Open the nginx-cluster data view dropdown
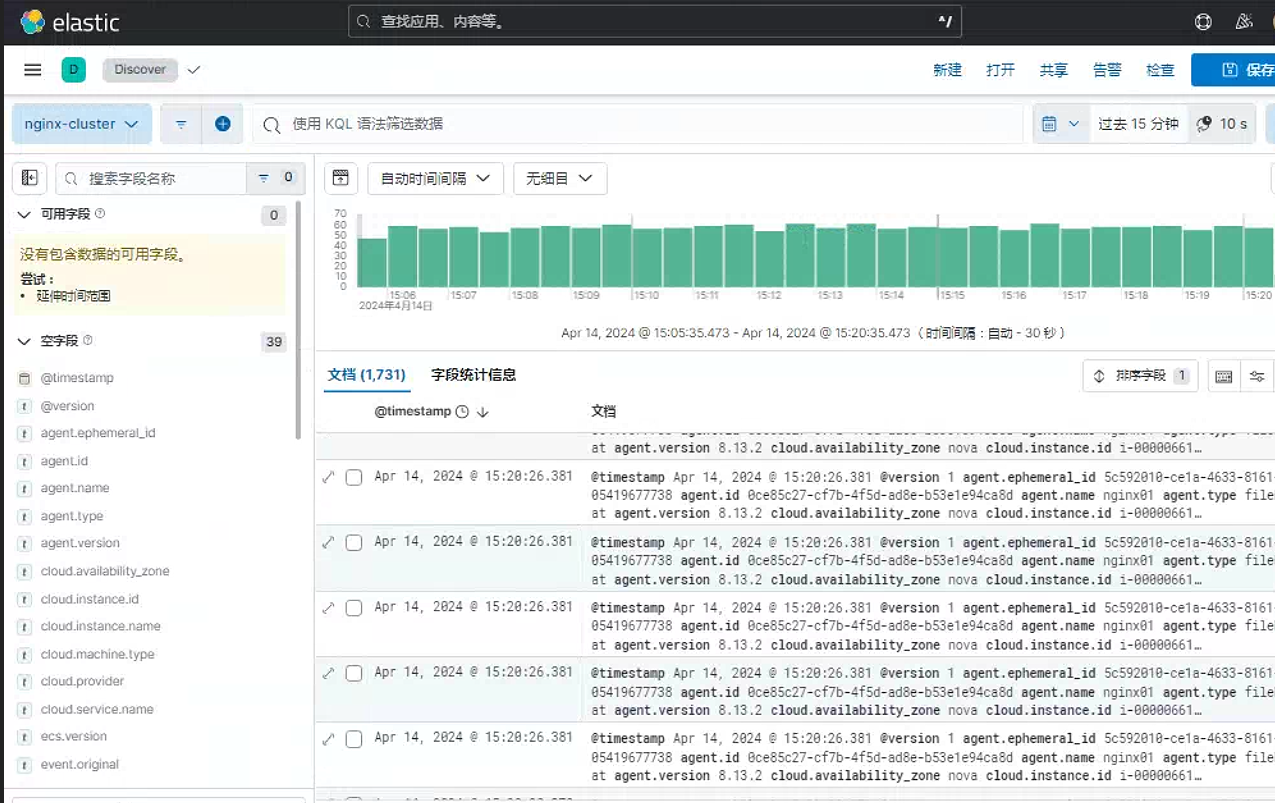 [x=82, y=124]
